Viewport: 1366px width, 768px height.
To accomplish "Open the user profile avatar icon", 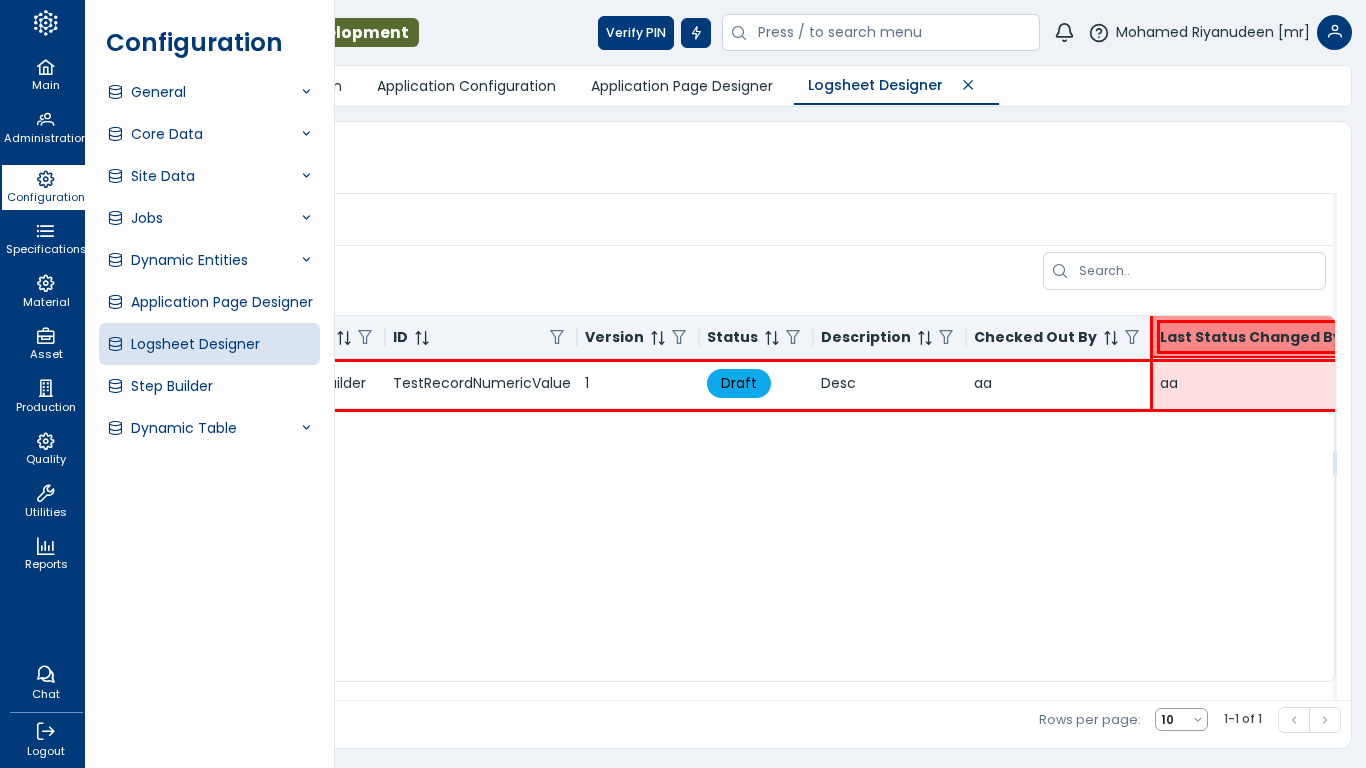I will click(x=1334, y=33).
